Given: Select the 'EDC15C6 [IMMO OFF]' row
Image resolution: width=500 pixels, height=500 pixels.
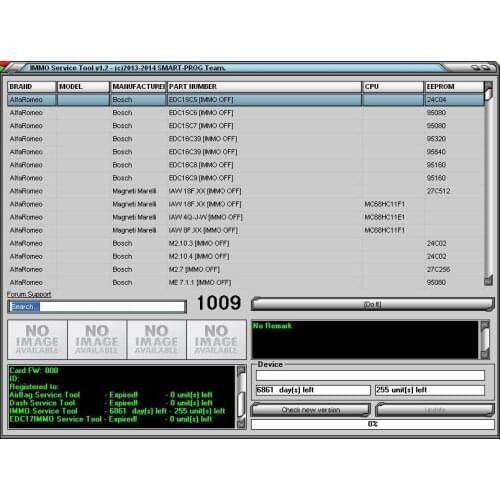Looking at the screenshot, I should point(246,113).
